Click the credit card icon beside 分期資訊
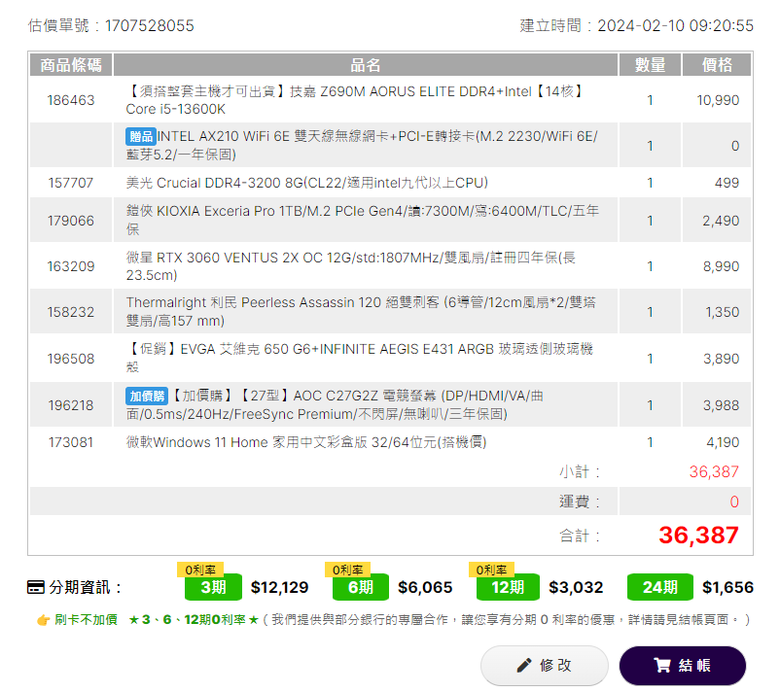 [35, 587]
